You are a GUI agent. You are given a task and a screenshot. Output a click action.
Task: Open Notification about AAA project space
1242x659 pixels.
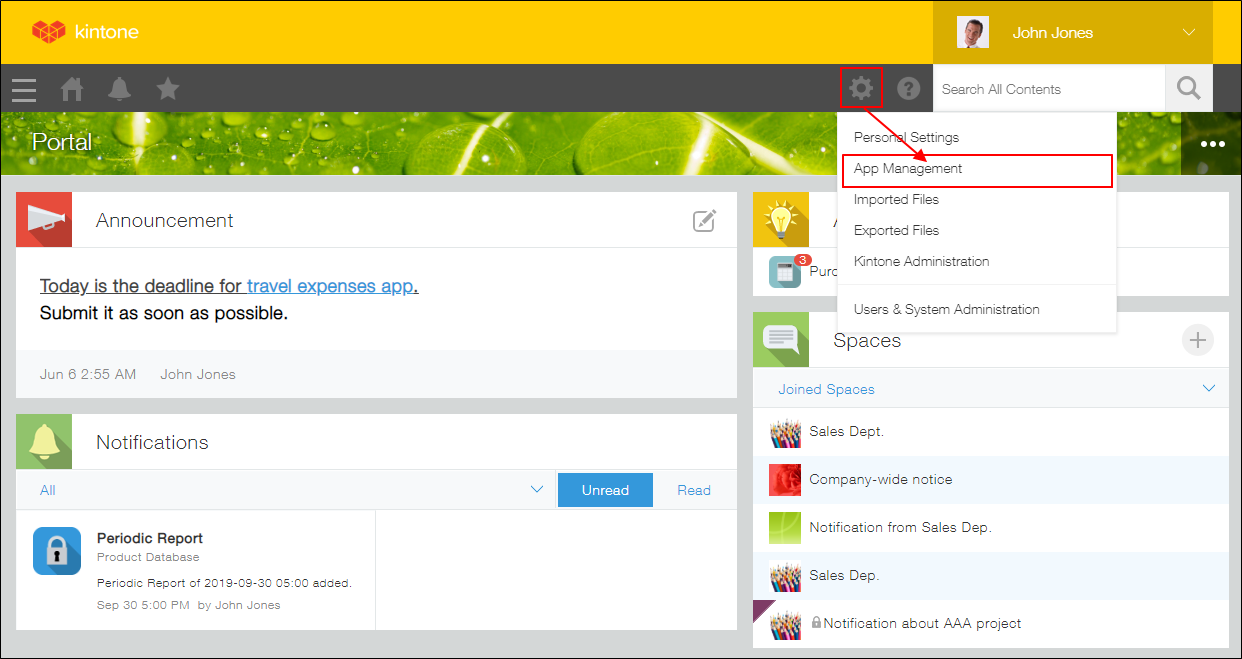coord(922,624)
